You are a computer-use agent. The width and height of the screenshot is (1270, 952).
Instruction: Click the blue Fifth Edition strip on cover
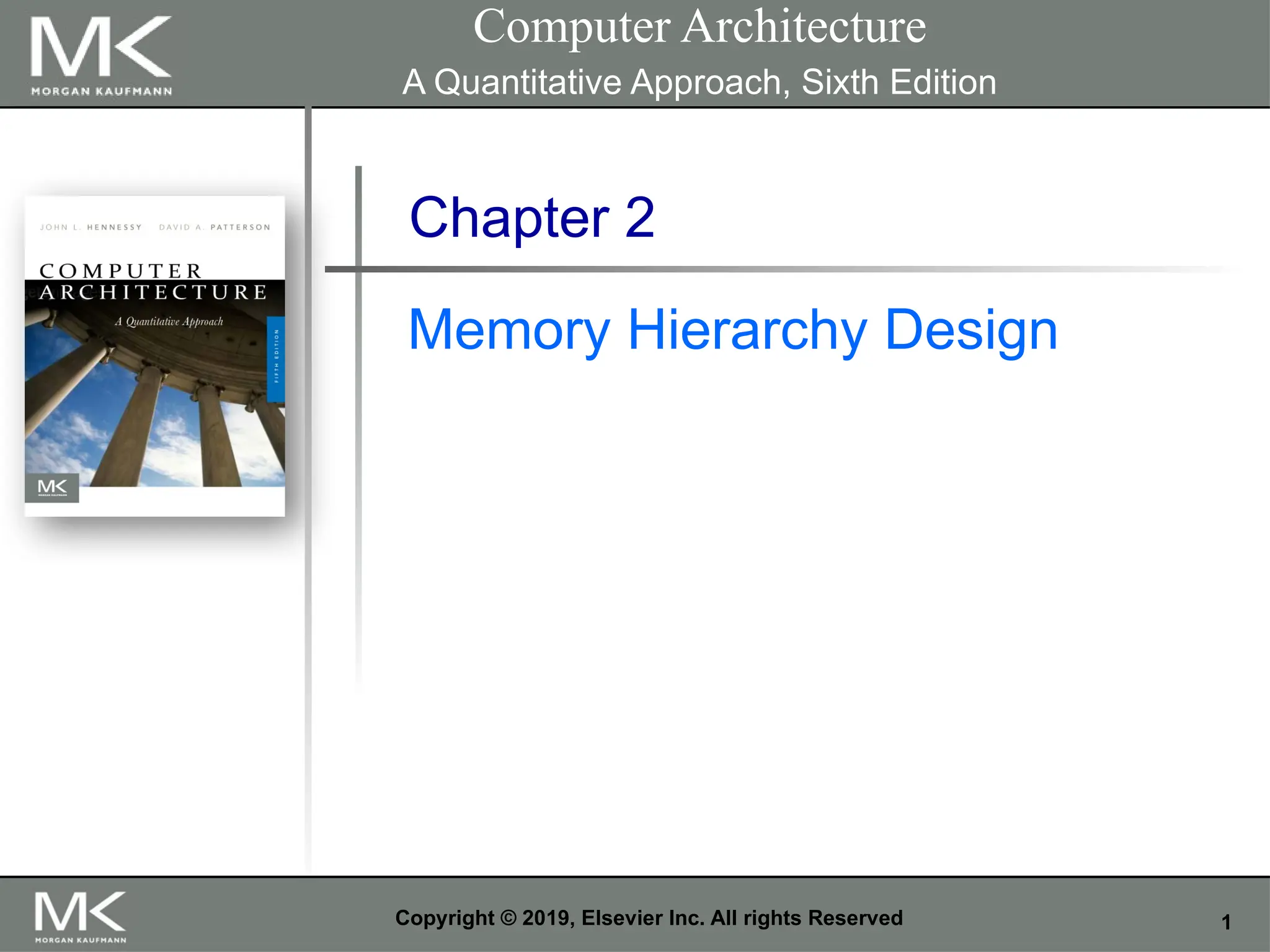[x=276, y=358]
